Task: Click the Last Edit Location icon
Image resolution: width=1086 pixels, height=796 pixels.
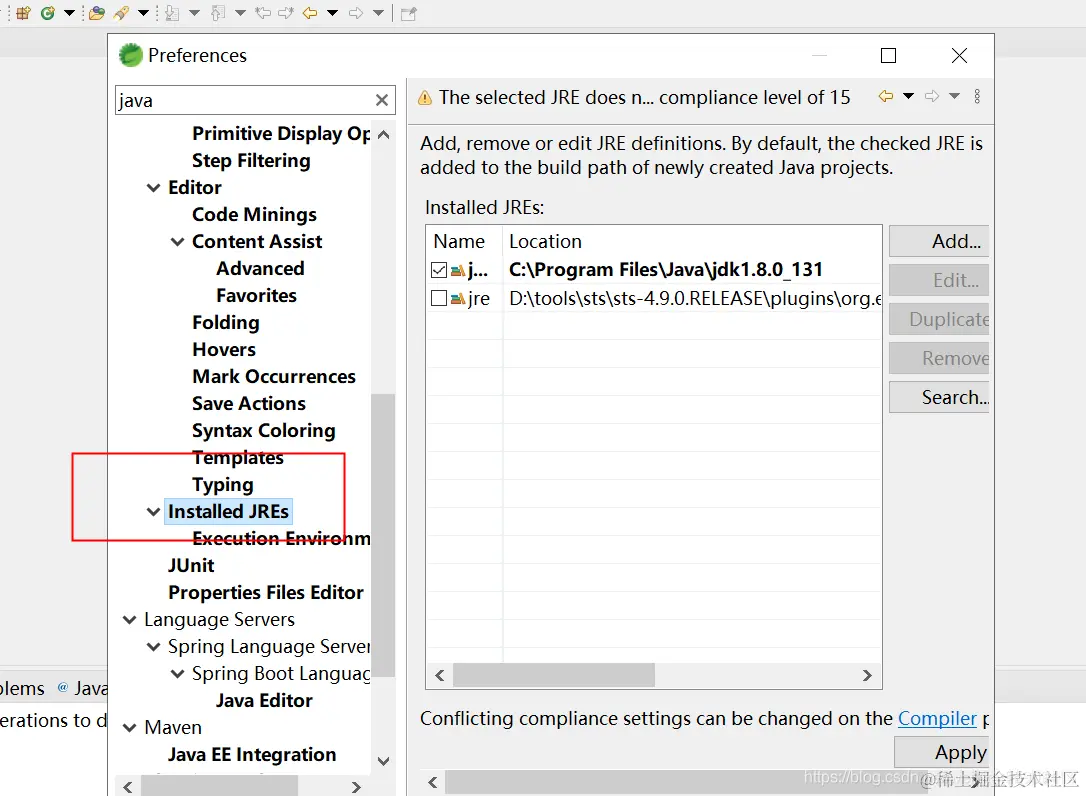Action: point(263,13)
